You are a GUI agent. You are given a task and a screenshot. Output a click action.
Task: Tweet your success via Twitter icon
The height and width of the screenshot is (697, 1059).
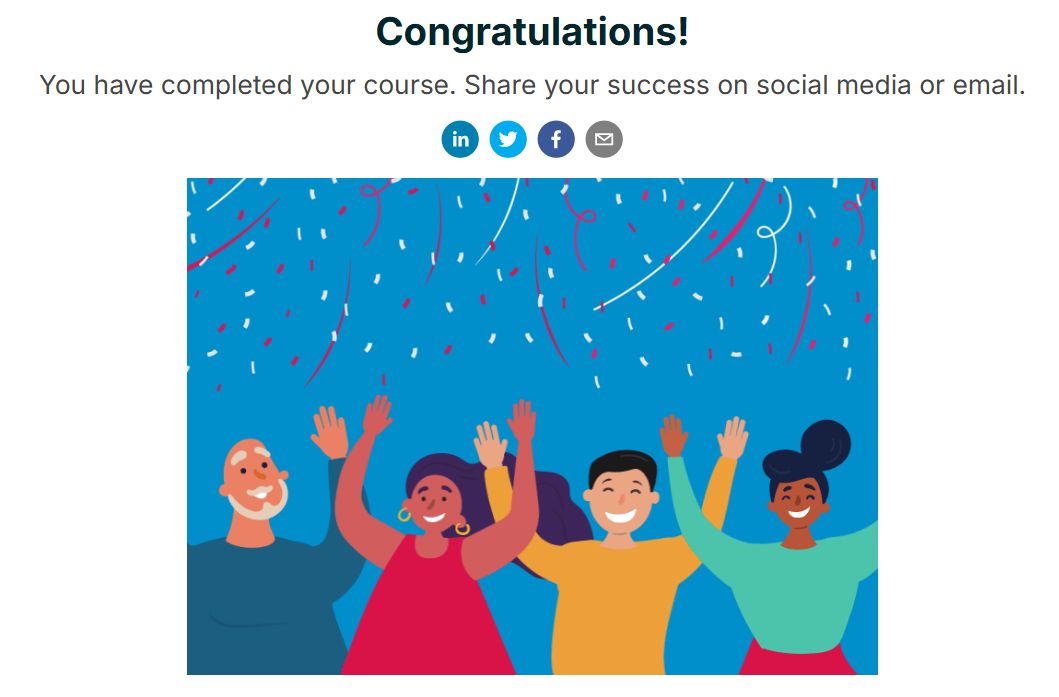[x=508, y=139]
